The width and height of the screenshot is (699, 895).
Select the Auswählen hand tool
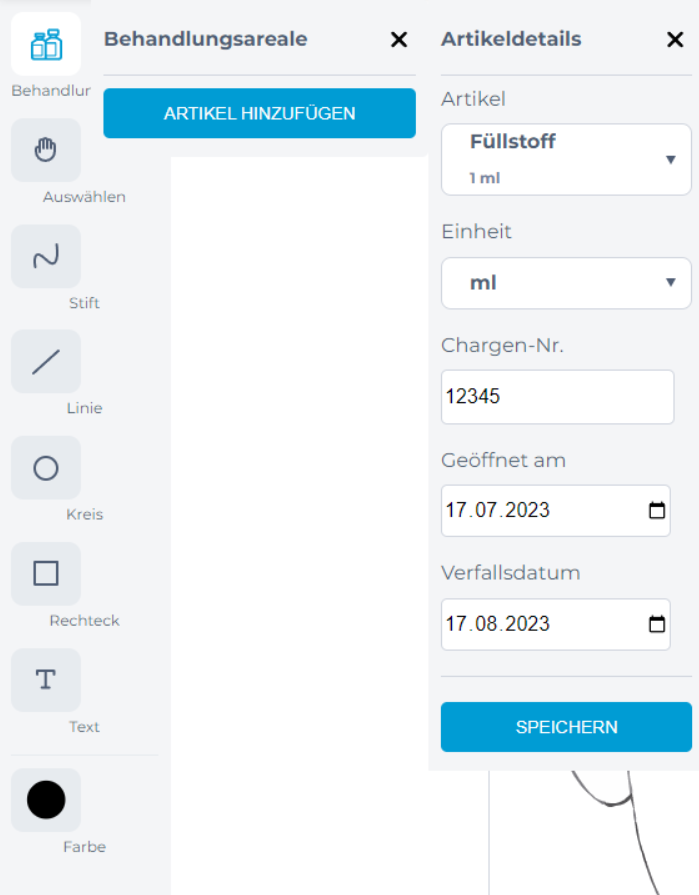(x=46, y=150)
